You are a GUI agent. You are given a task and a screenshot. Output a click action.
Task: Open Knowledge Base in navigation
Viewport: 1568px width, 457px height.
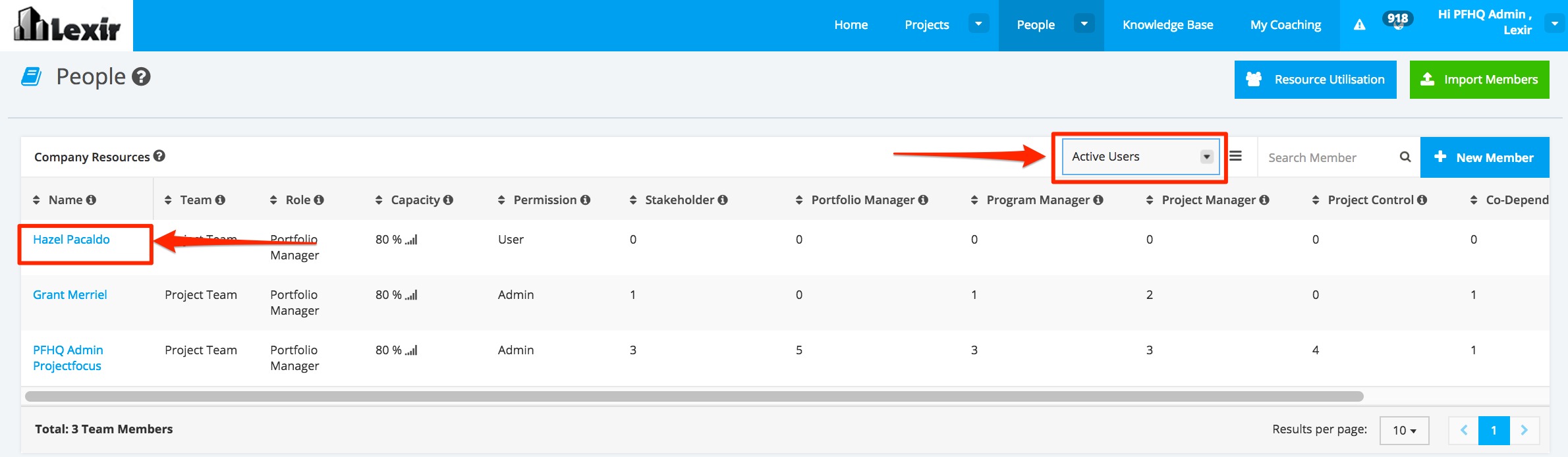[1167, 25]
